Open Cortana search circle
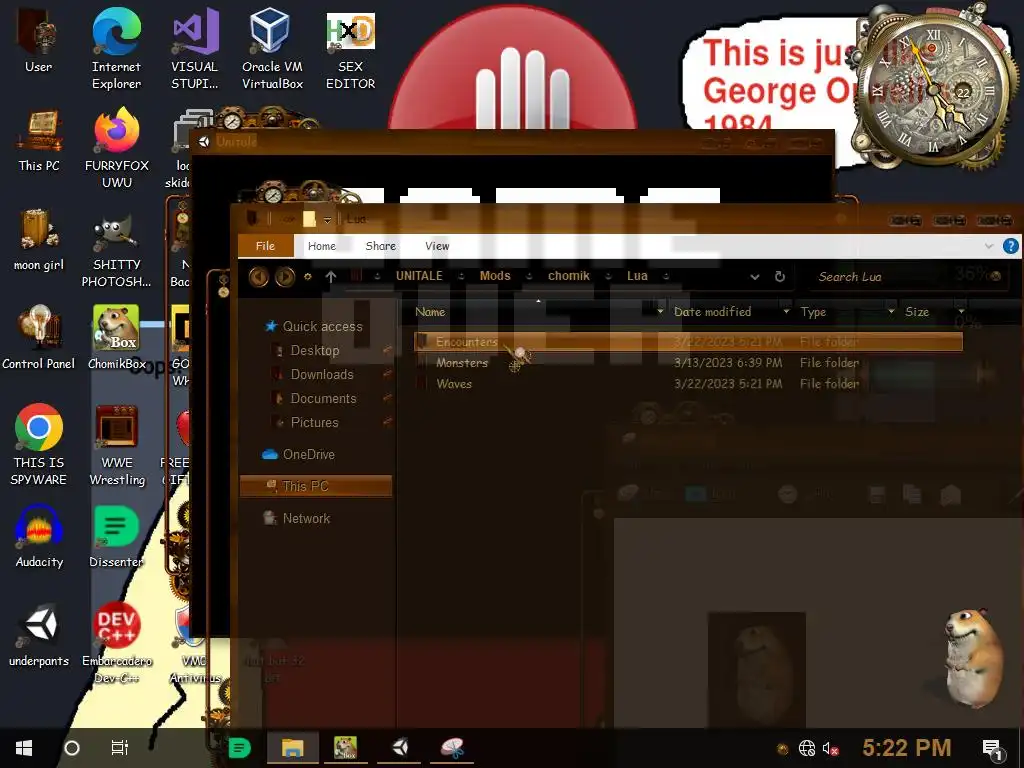 (x=72, y=748)
